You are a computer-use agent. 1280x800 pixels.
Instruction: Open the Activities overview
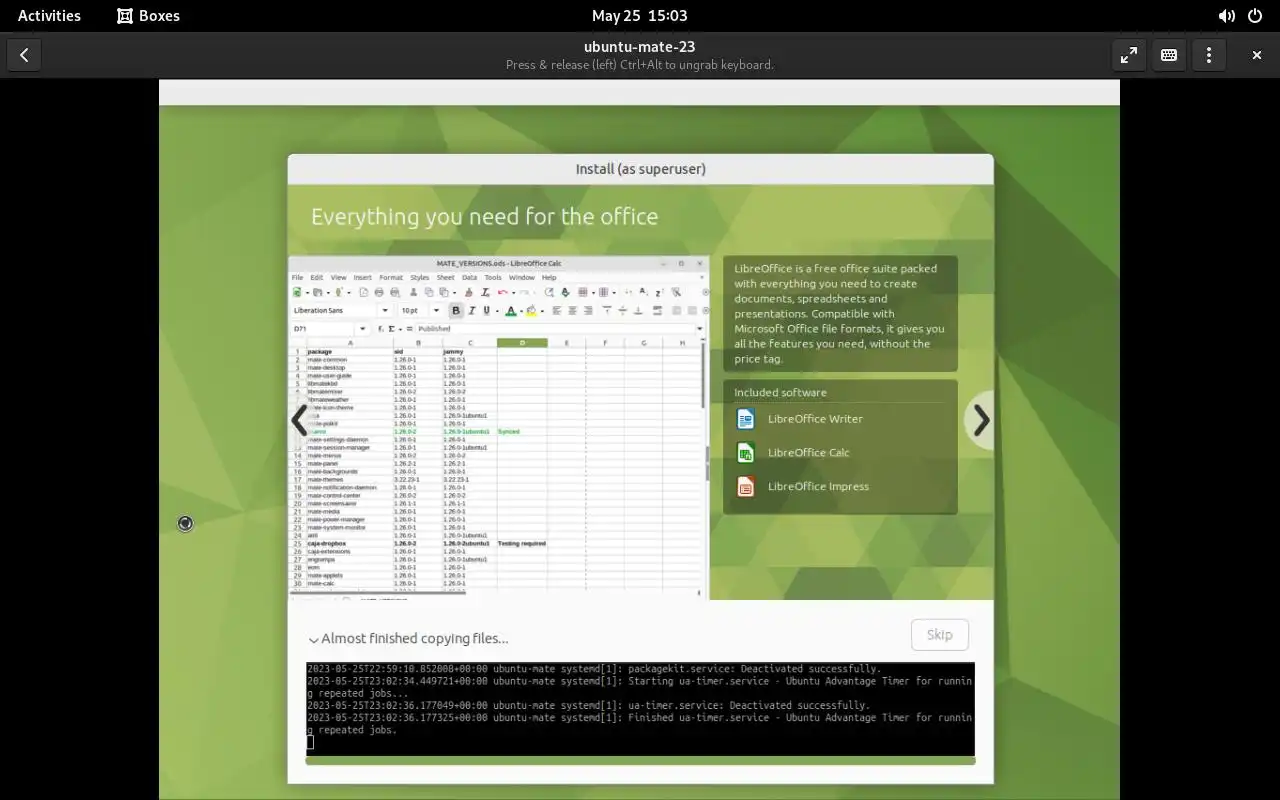click(49, 16)
